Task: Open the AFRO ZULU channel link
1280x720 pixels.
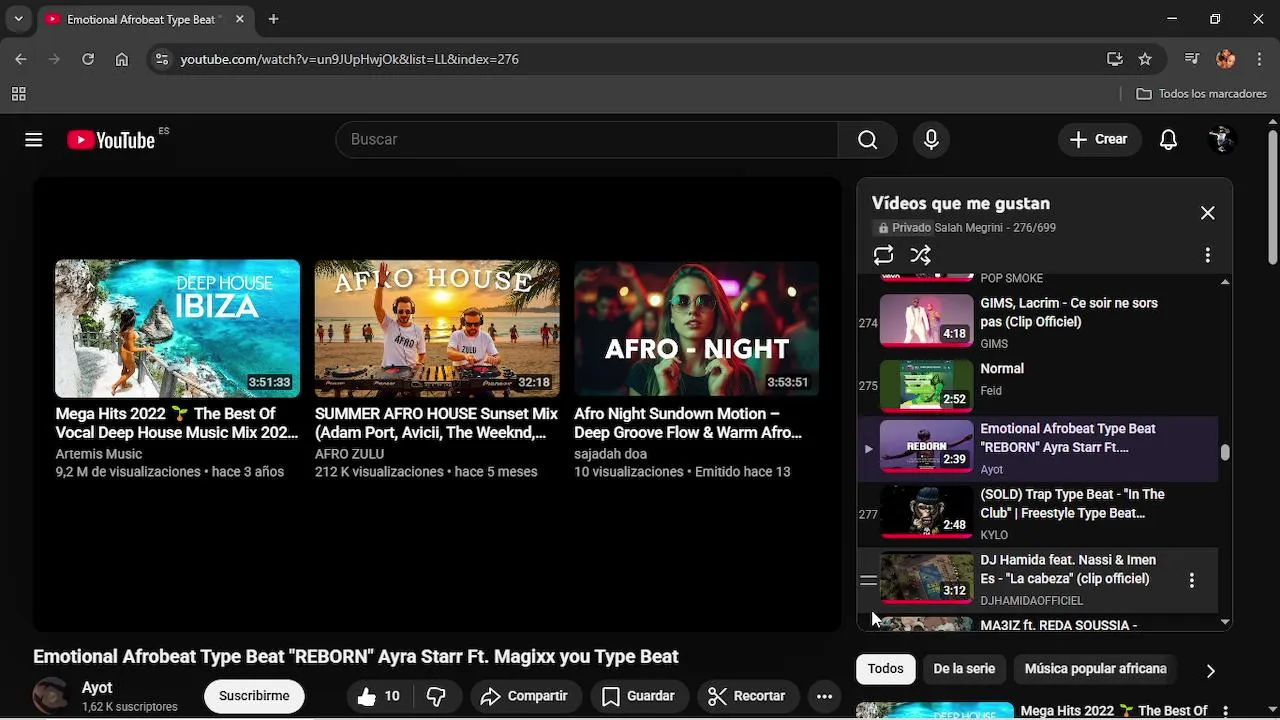Action: [349, 454]
